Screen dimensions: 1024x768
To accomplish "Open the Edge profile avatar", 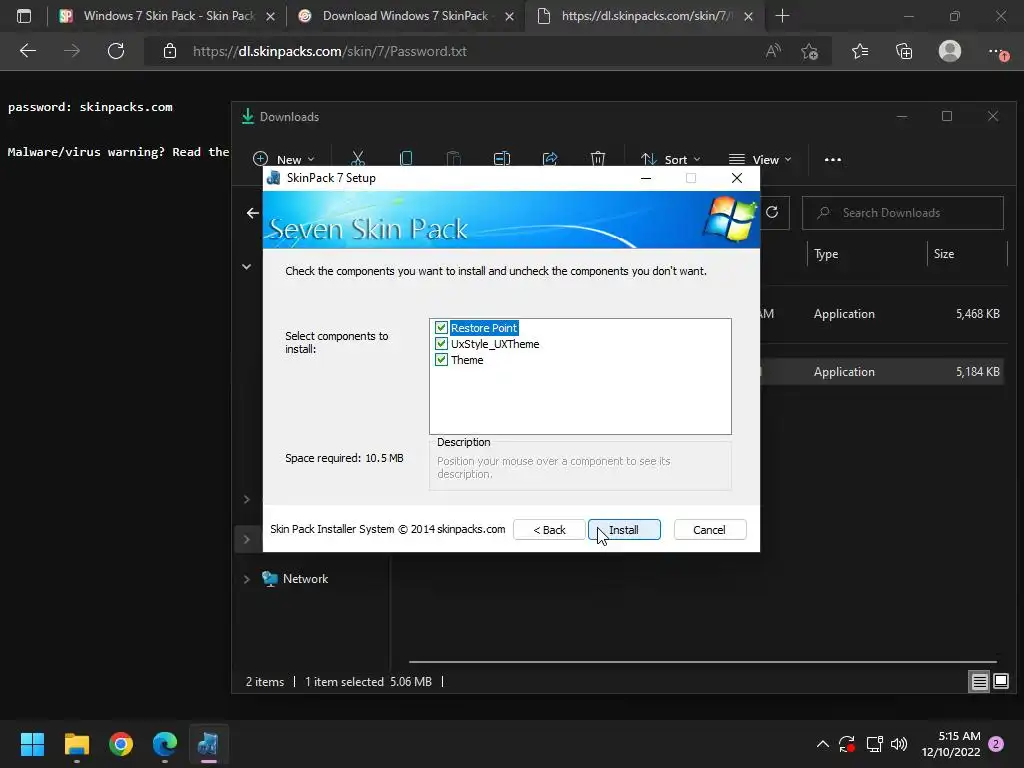I will pyautogui.click(x=950, y=51).
